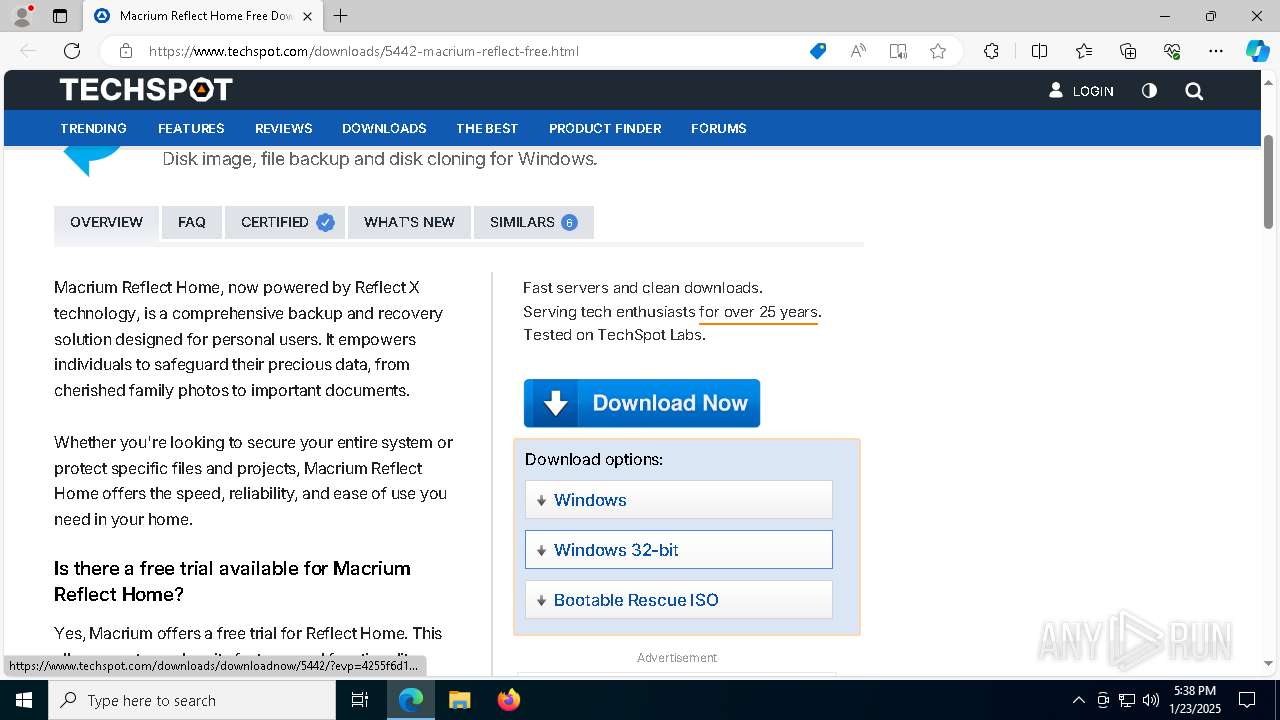The width and height of the screenshot is (1280, 720).
Task: Click scrollbar down arrow
Action: point(1268,663)
